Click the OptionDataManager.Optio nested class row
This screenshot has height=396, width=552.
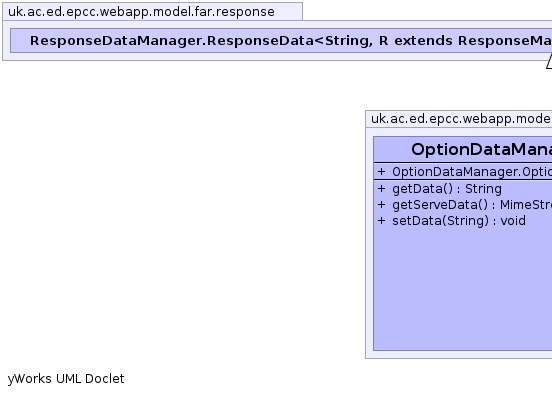(463, 171)
